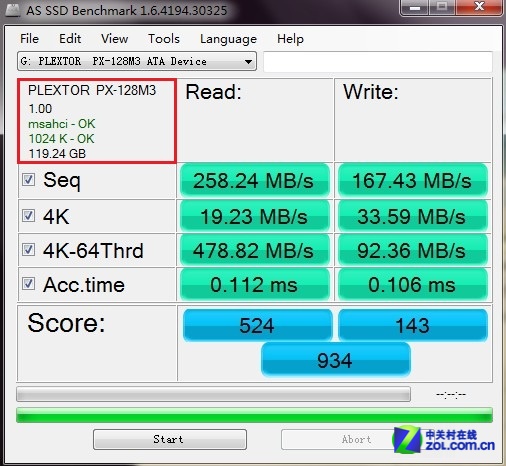Uncheck the 4K test checkbox

[28, 216]
